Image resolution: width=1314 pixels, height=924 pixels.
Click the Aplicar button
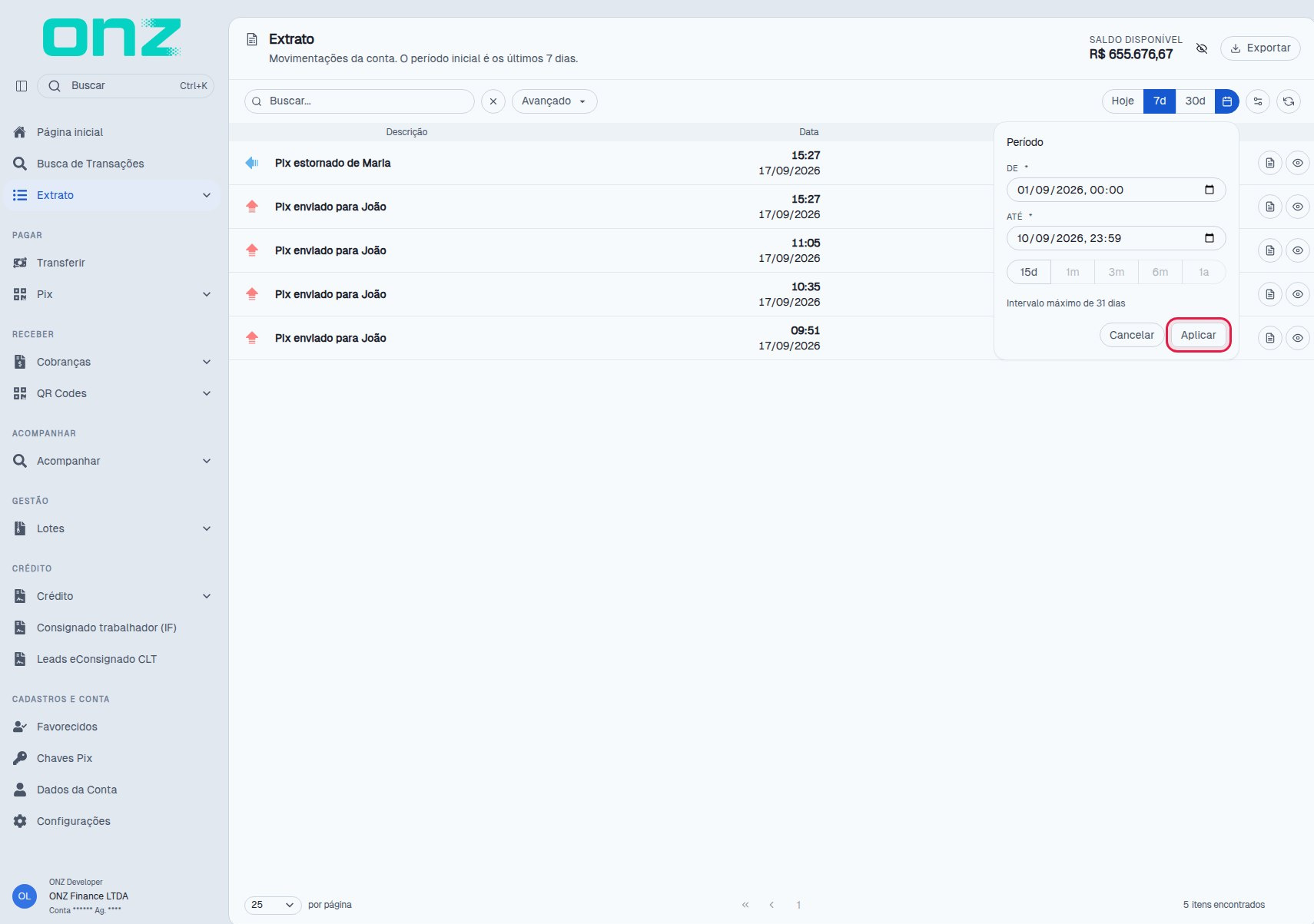[x=1198, y=335]
